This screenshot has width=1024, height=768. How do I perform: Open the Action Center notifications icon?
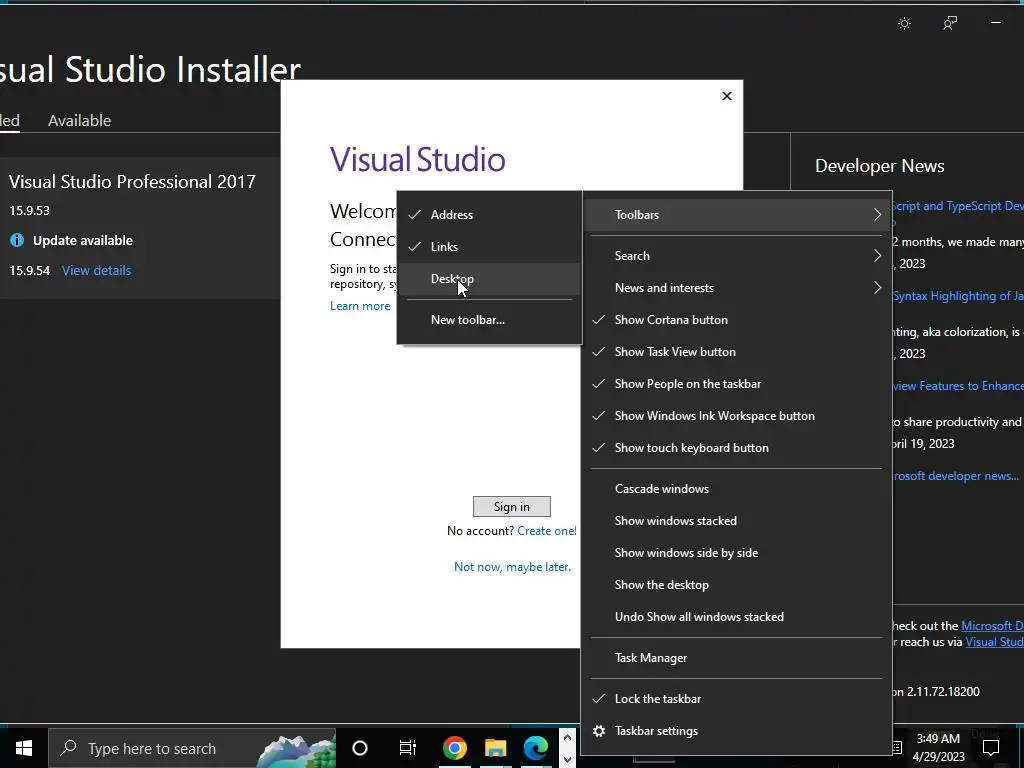[x=991, y=748]
